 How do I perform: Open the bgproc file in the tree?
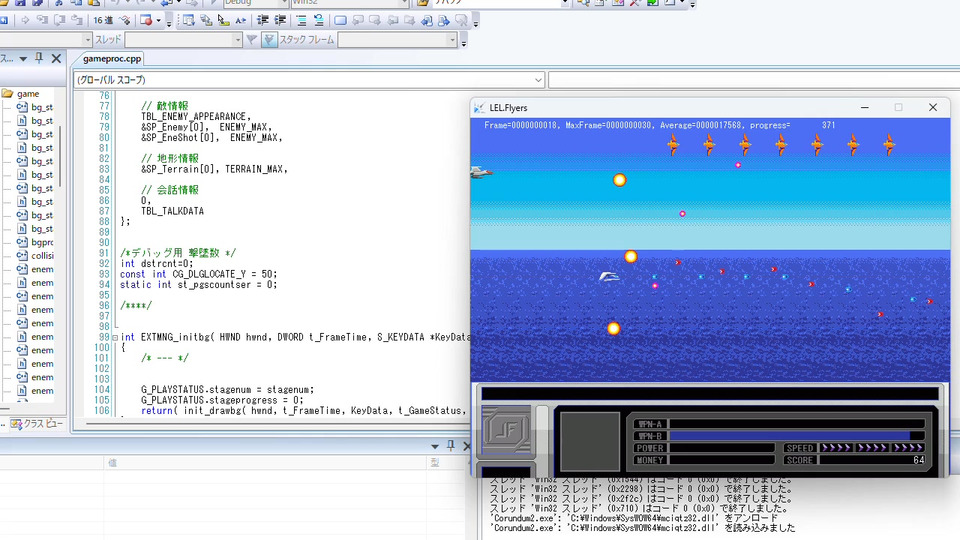click(x=41, y=242)
